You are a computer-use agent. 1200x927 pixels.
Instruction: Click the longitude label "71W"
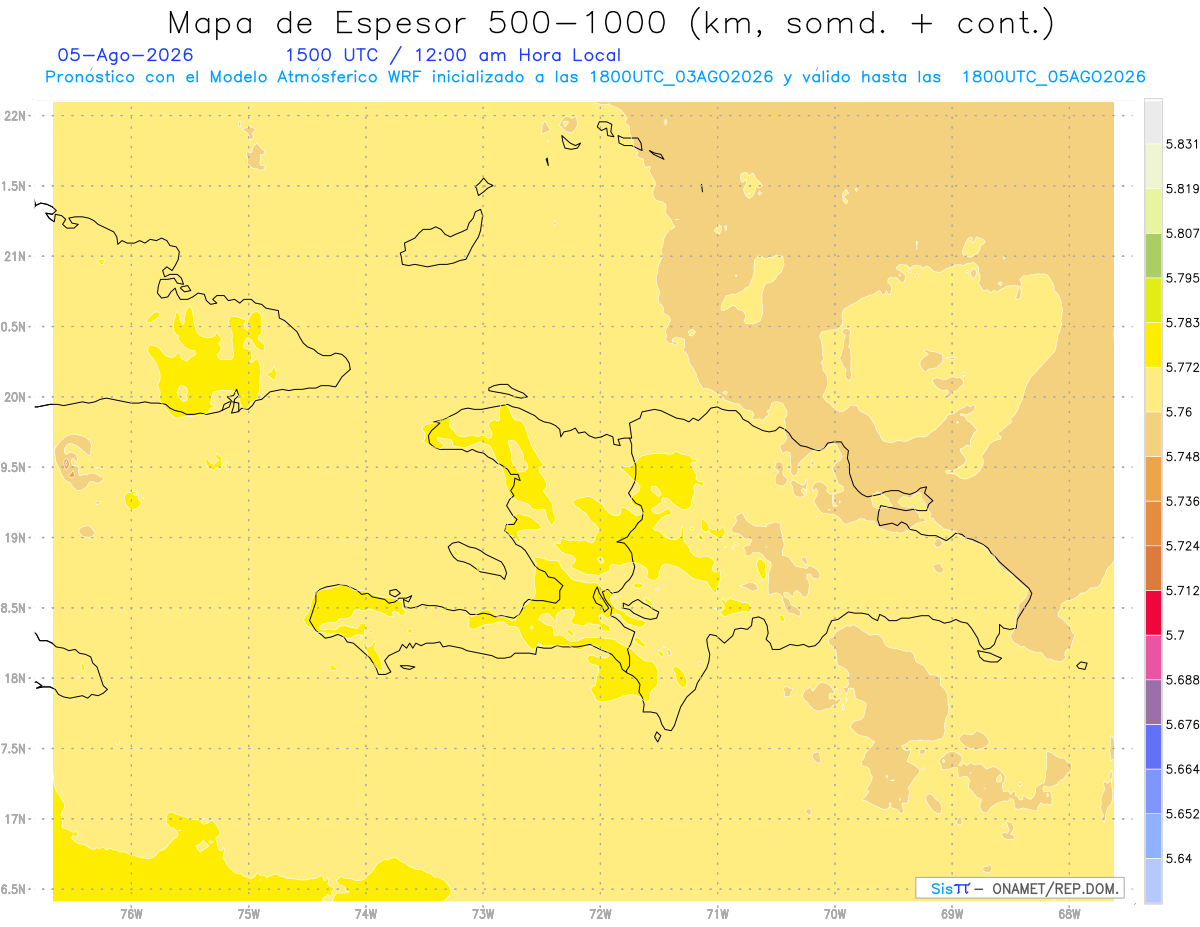(x=717, y=913)
